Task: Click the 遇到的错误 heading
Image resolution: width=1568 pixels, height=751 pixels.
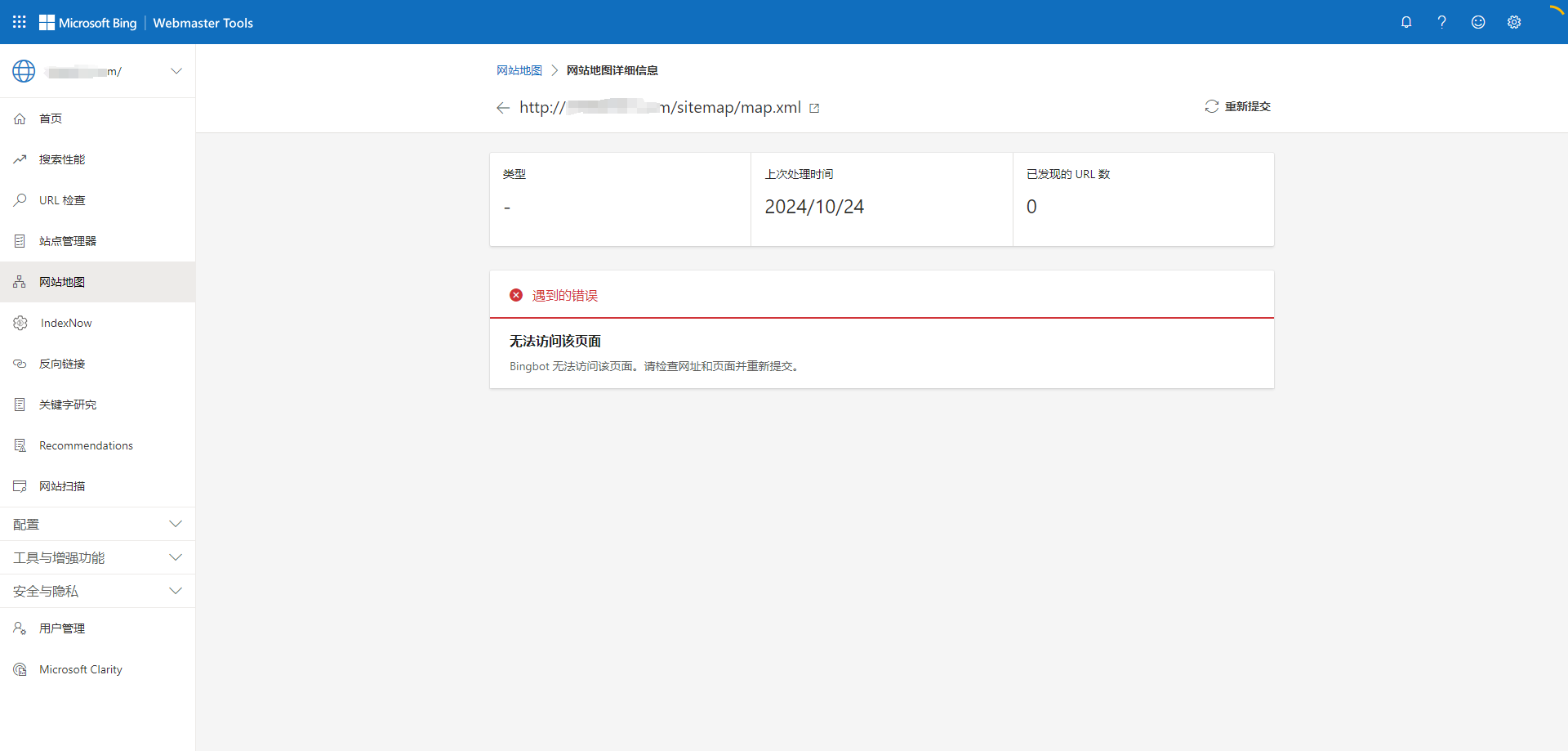Action: click(565, 295)
